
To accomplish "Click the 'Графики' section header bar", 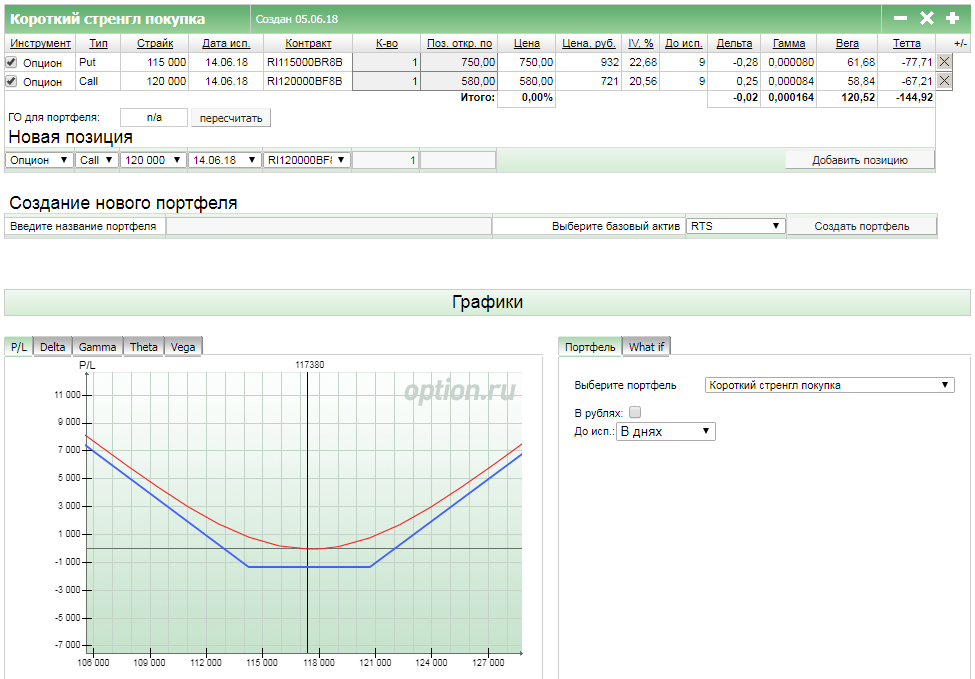I will (487, 302).
